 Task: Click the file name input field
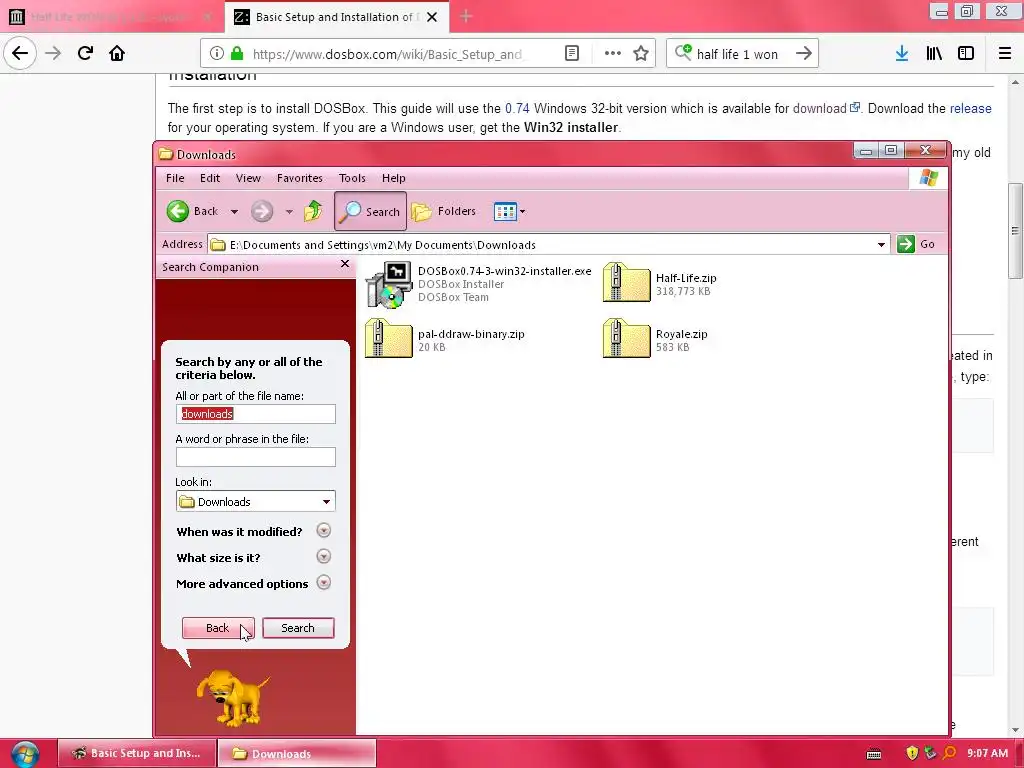255,414
